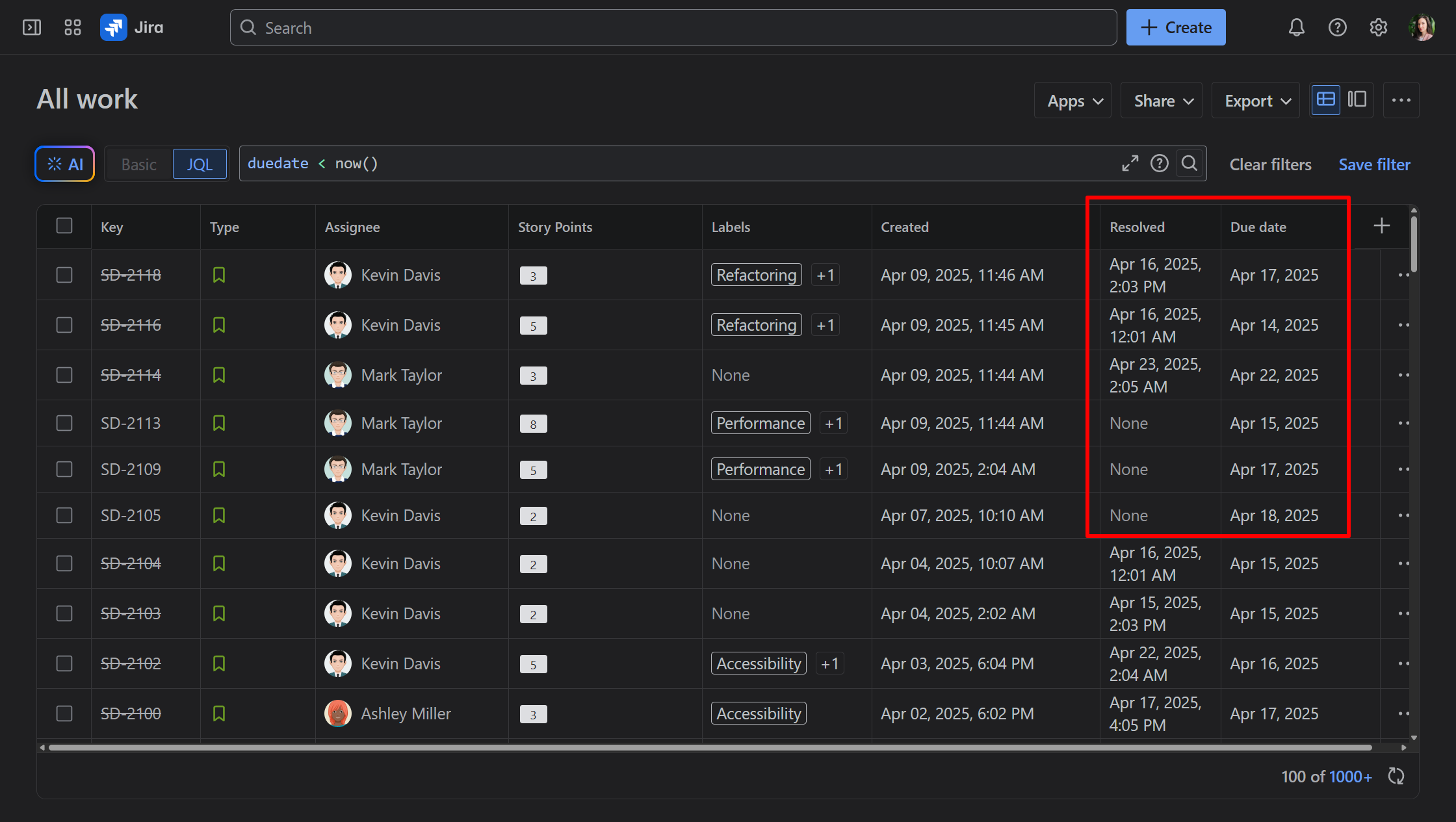Expand the Export dropdown
1456x822 pixels.
tap(1254, 100)
